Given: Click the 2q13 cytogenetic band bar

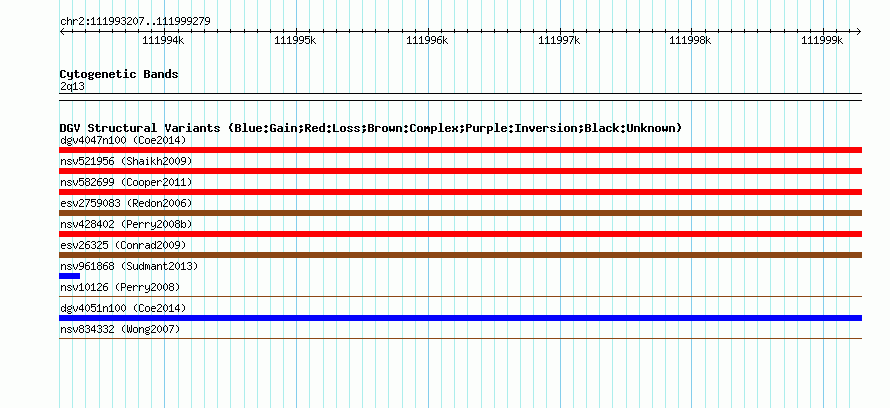Looking at the screenshot, I should click(460, 96).
